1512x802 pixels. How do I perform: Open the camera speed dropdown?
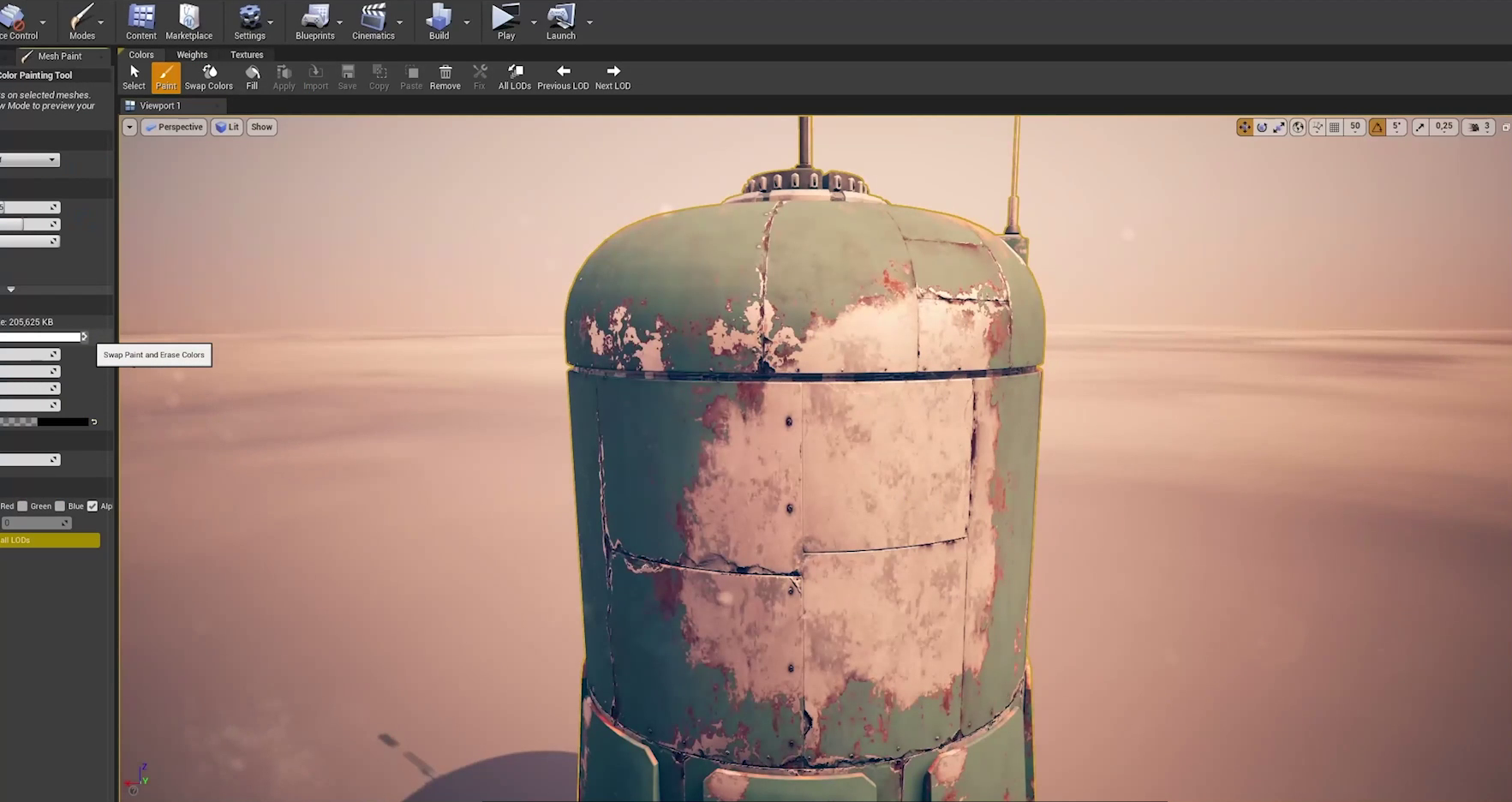coord(1479,128)
